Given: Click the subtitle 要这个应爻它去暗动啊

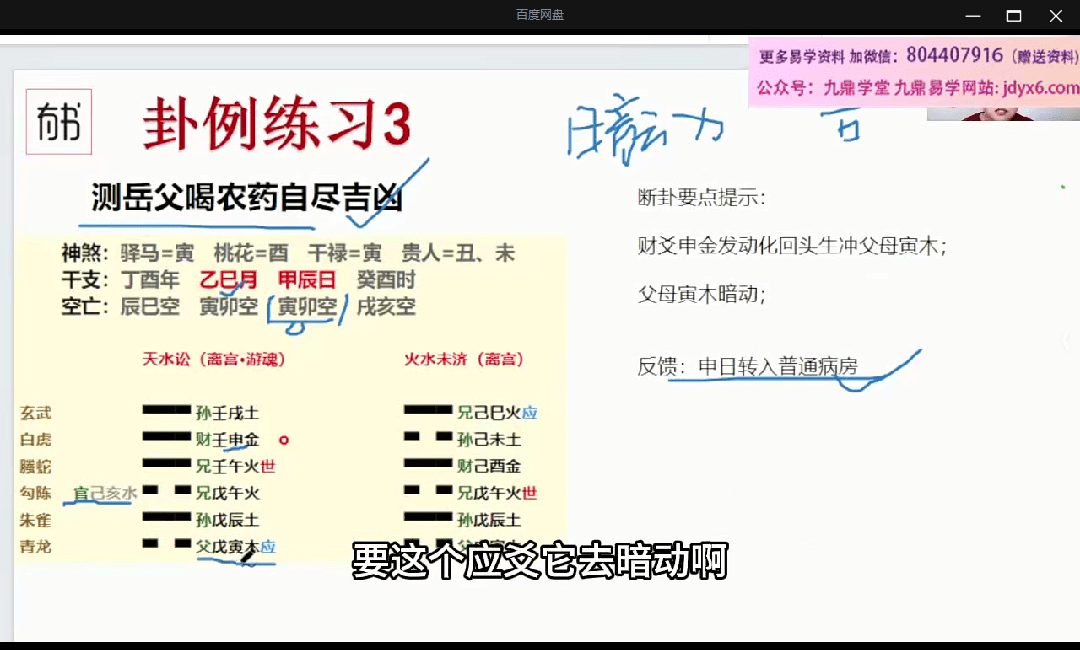Looking at the screenshot, I should (x=539, y=561).
